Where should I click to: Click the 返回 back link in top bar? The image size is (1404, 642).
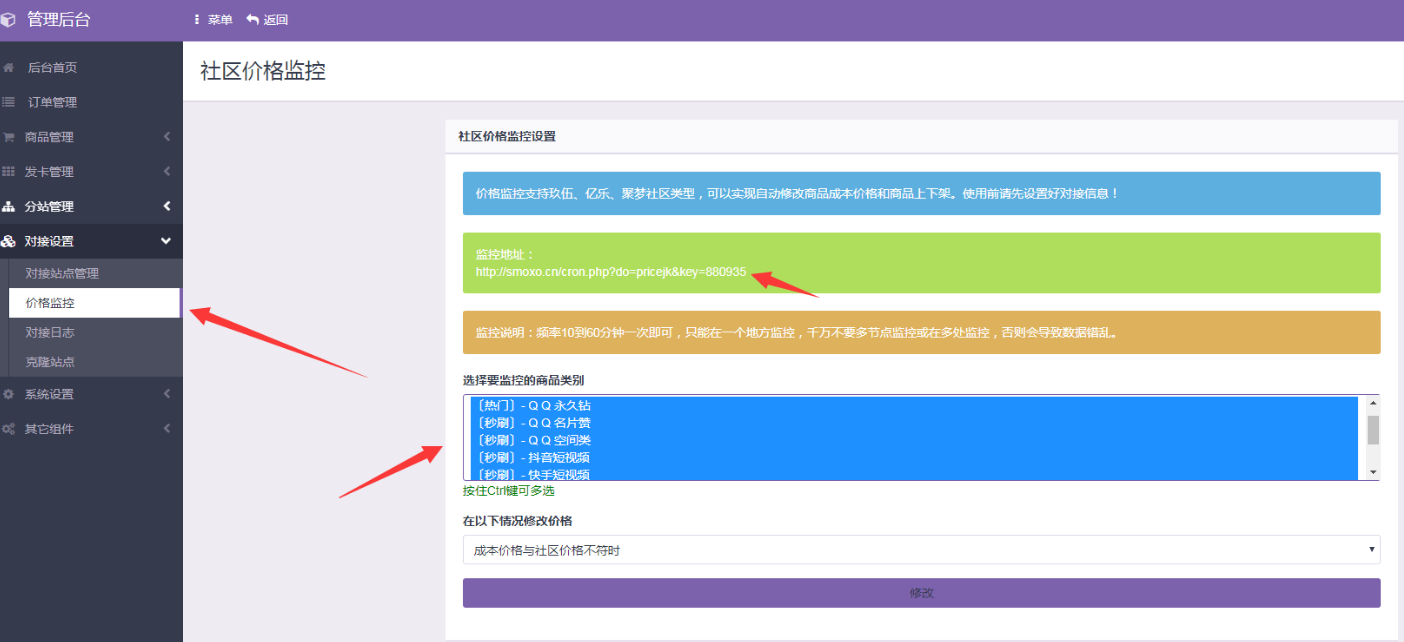click(267, 20)
